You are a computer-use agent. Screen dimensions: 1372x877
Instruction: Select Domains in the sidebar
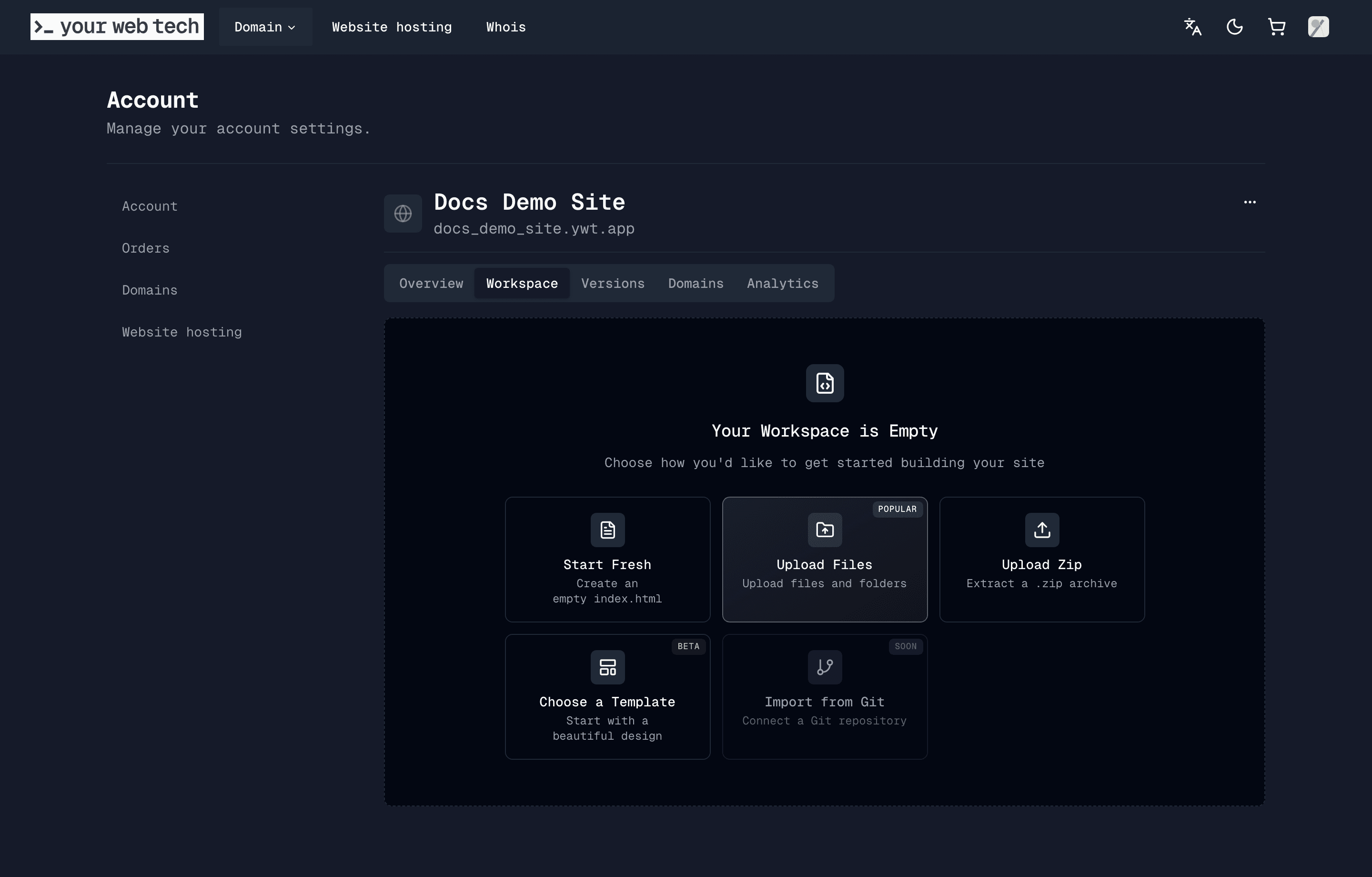150,290
